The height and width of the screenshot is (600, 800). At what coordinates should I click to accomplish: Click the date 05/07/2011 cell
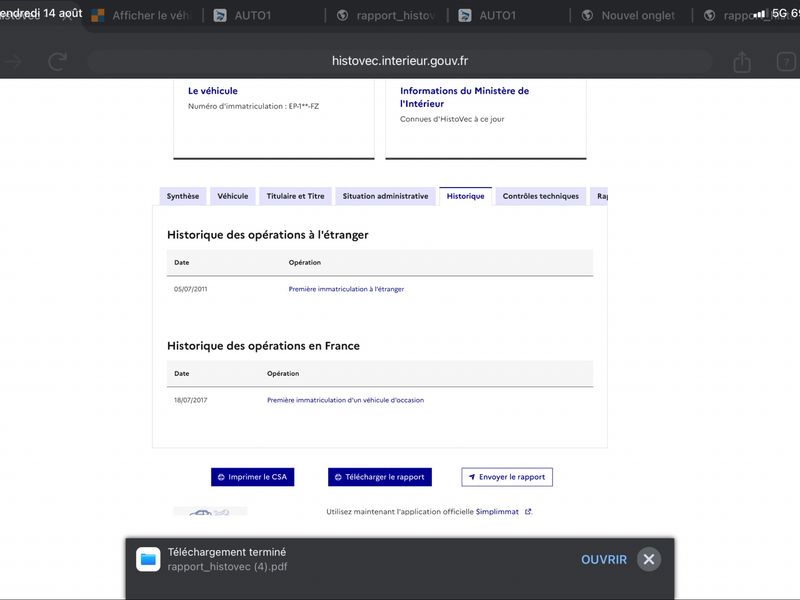point(190,289)
